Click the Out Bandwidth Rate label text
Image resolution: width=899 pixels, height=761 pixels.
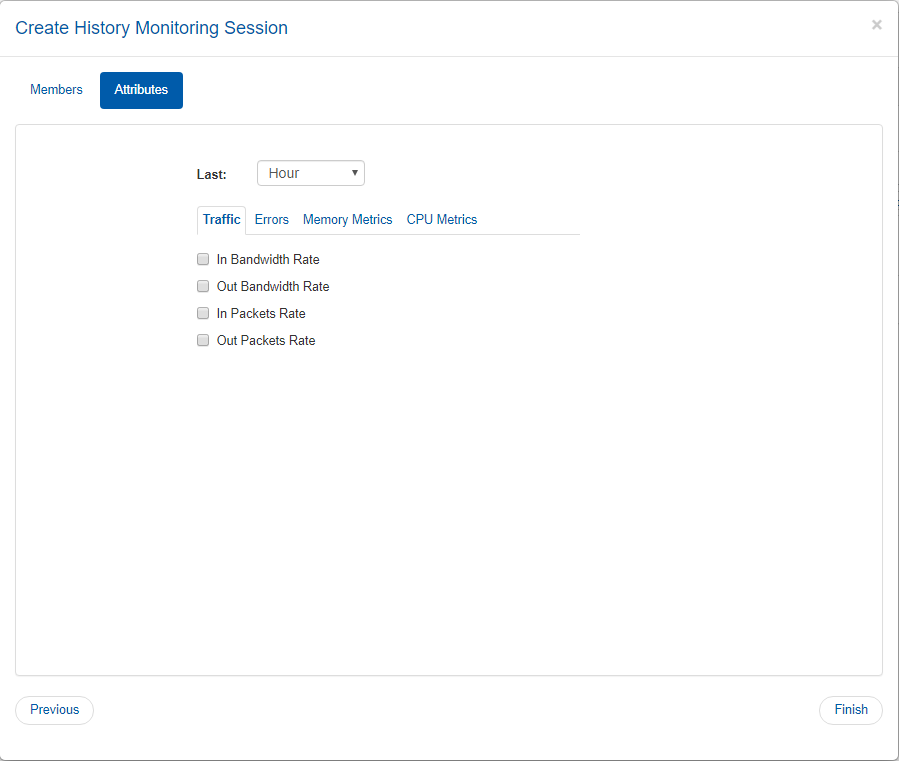tap(273, 287)
